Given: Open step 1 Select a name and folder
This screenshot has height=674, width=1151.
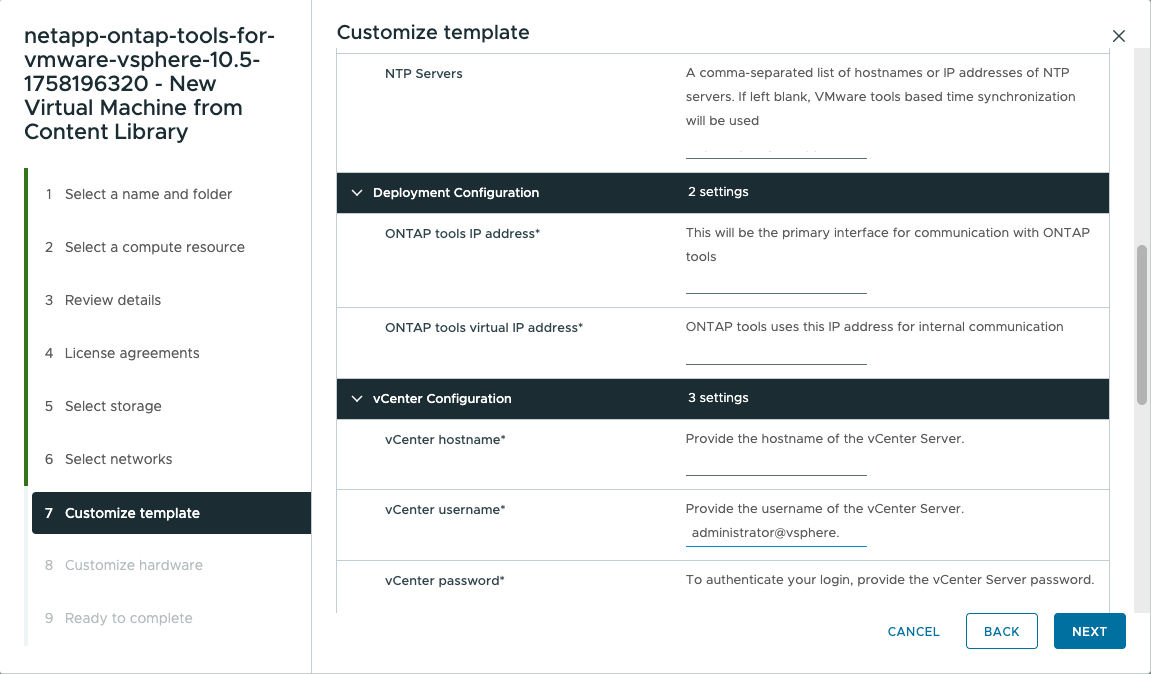Looking at the screenshot, I should click(148, 194).
